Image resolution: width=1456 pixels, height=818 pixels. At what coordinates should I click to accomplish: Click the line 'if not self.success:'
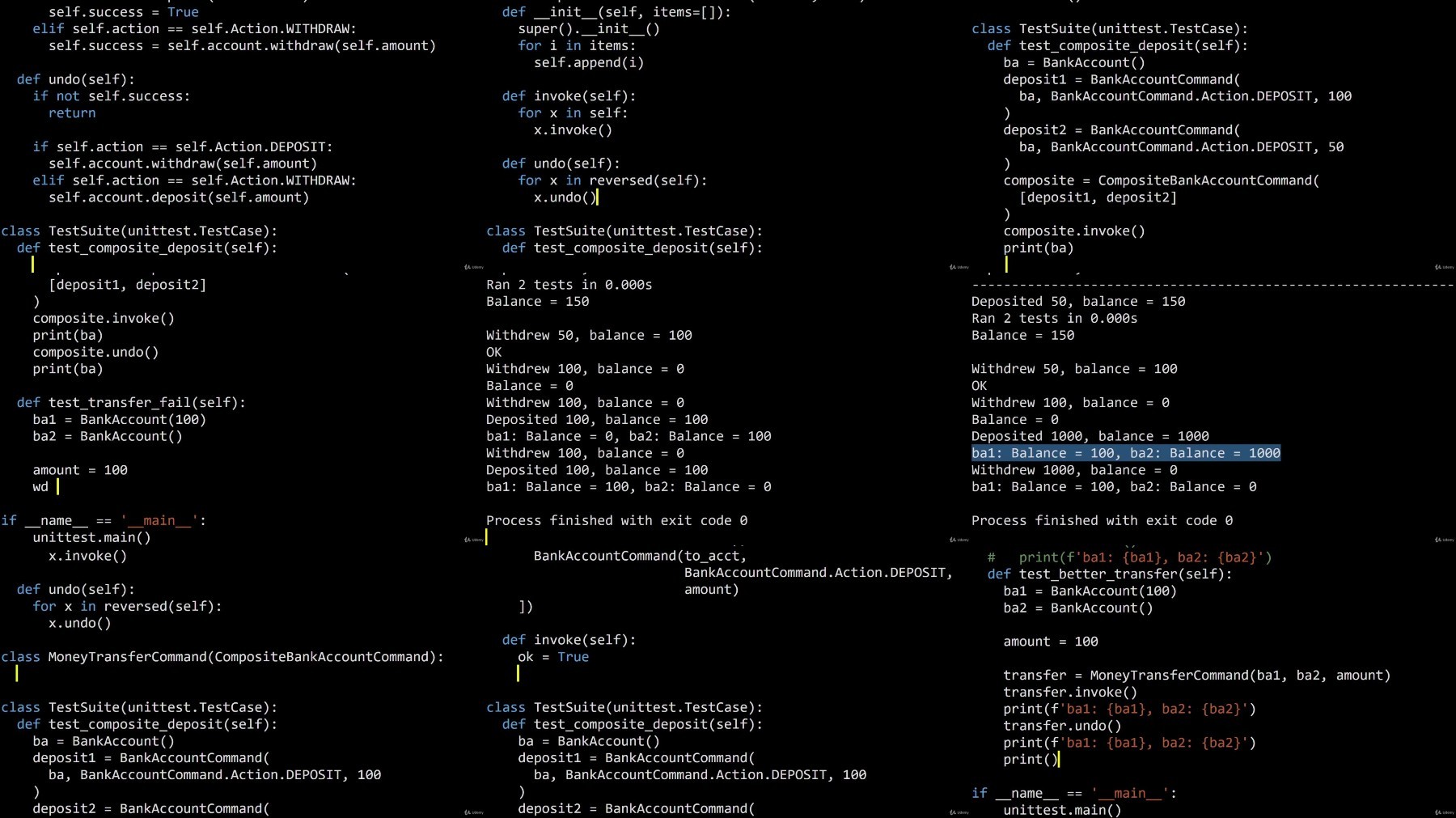click(112, 96)
